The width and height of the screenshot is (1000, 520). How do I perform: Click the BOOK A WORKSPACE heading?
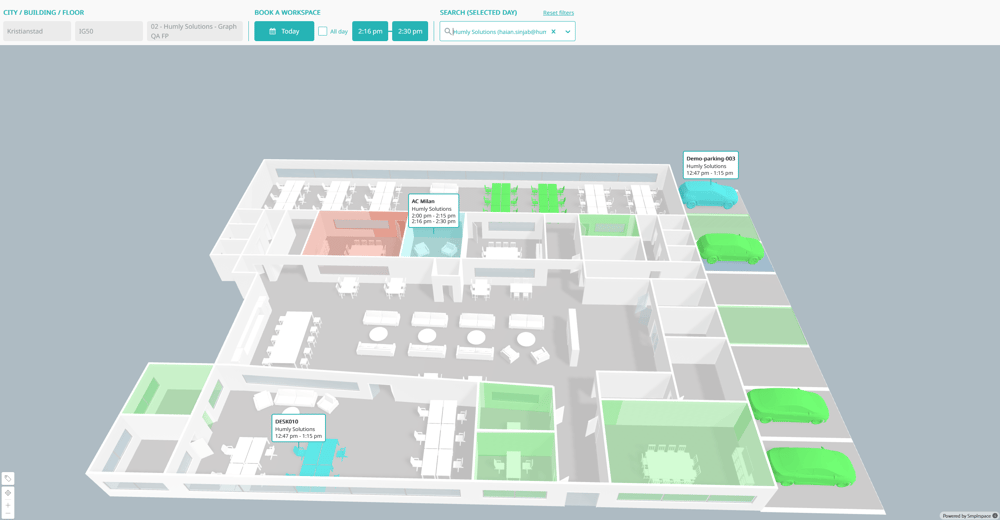[x=288, y=13]
